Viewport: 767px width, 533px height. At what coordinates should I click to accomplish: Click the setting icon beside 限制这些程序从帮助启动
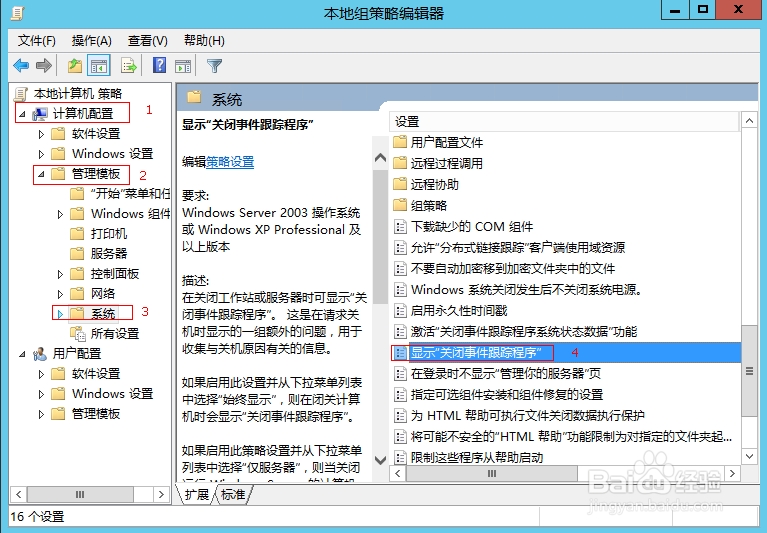click(400, 458)
